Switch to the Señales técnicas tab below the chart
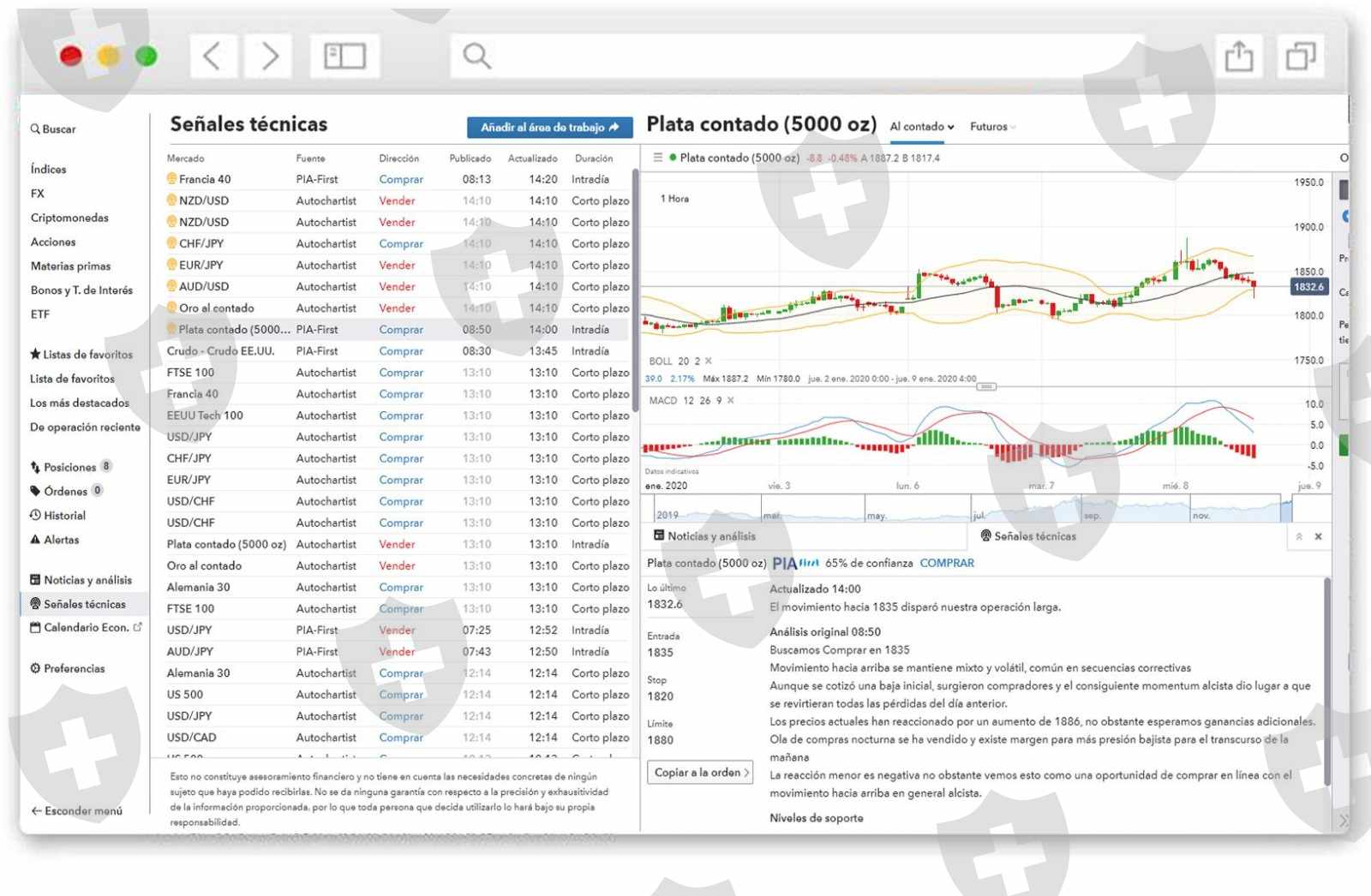Viewport: 1371px width, 896px height. [1028, 536]
